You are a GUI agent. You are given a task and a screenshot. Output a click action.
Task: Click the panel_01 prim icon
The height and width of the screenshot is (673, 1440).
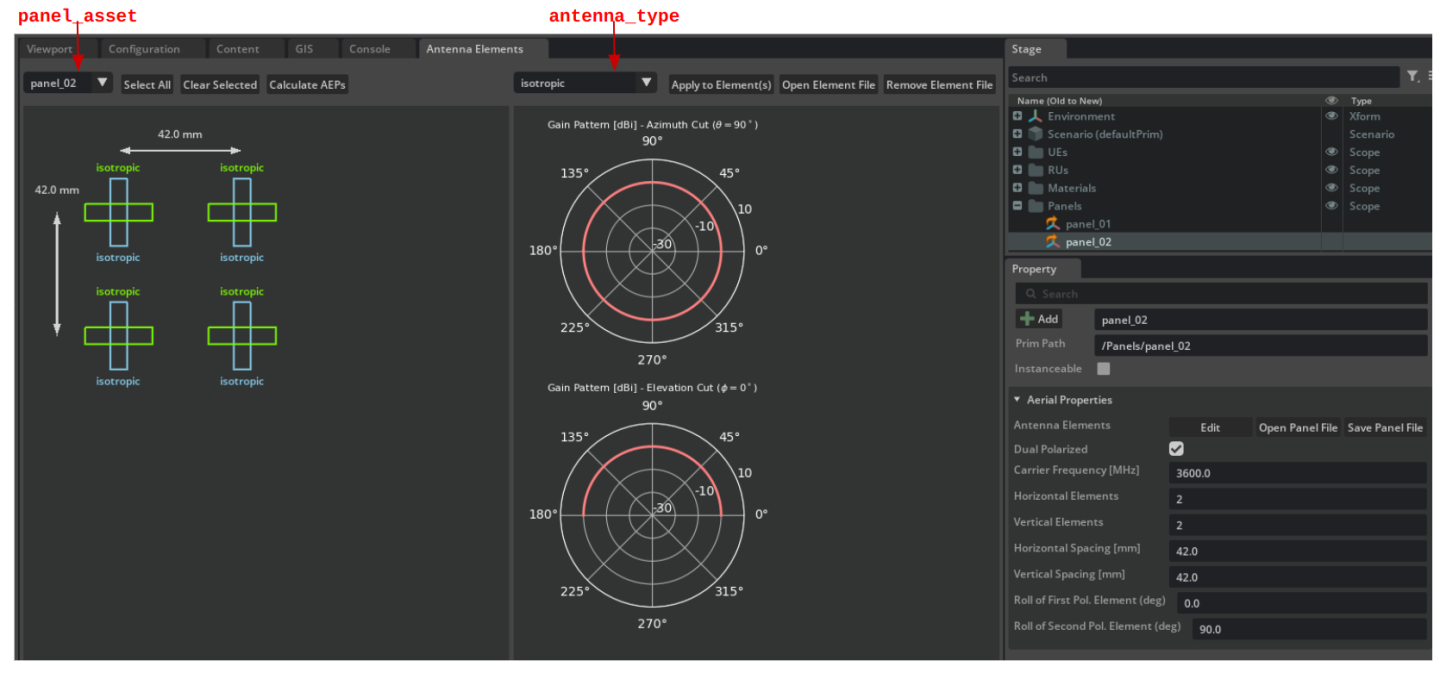click(1052, 223)
